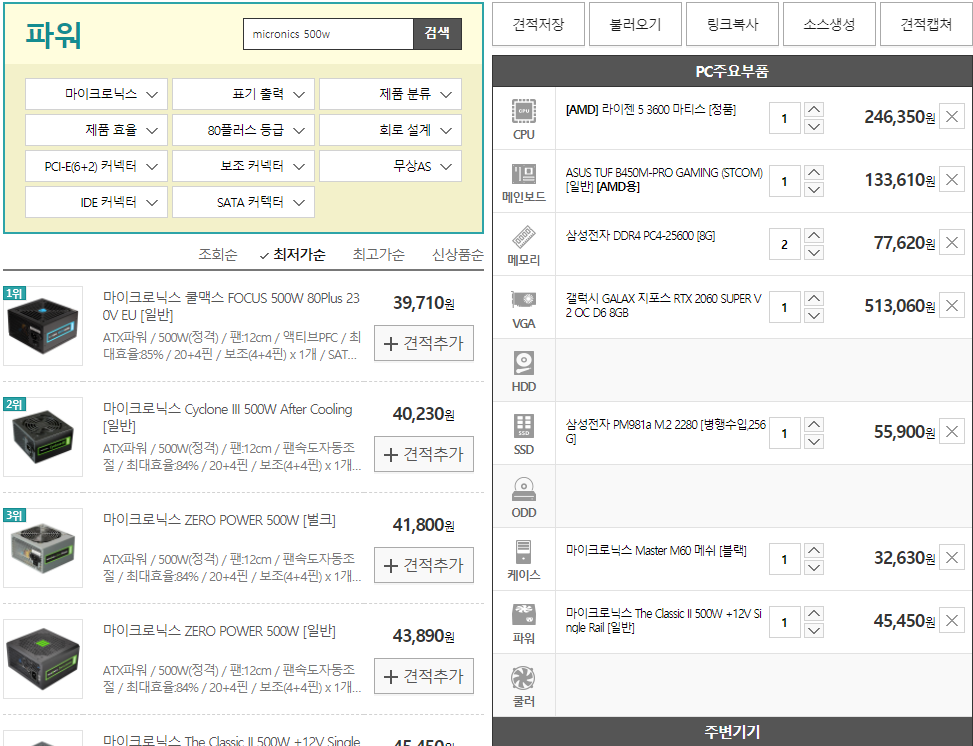This screenshot has width=973, height=746.
Task: Open the 마이크로닉스 manufacturer dropdown
Action: 96,94
